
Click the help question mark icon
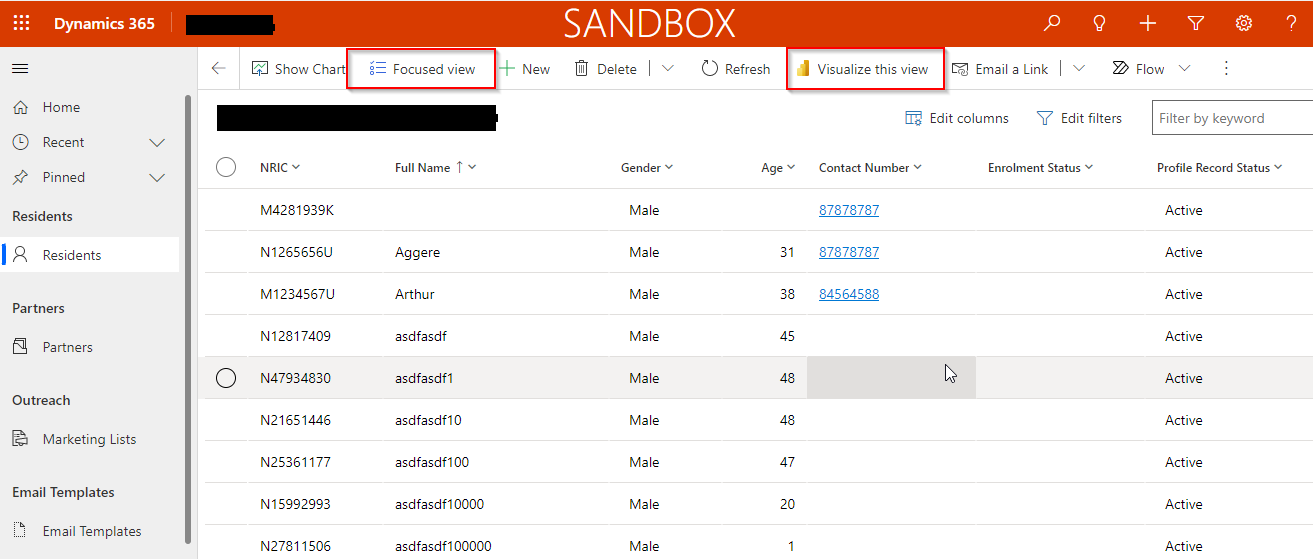(x=1291, y=23)
